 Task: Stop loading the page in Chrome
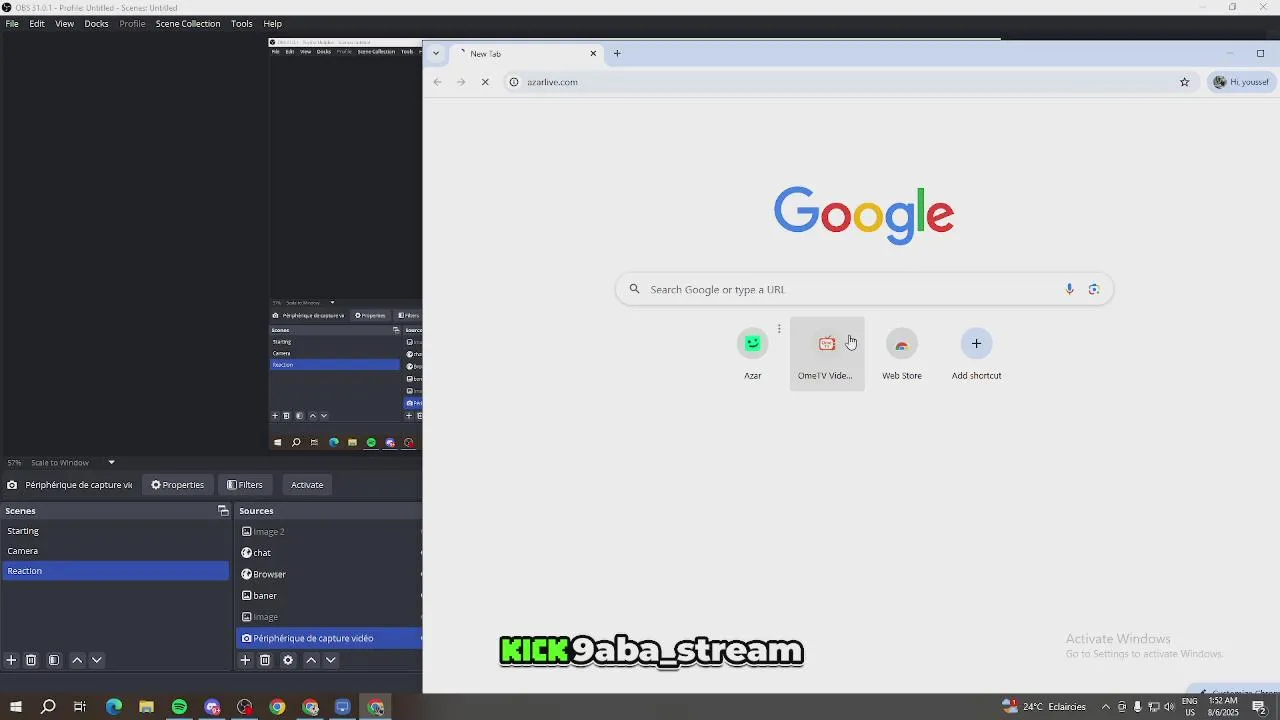pos(485,82)
